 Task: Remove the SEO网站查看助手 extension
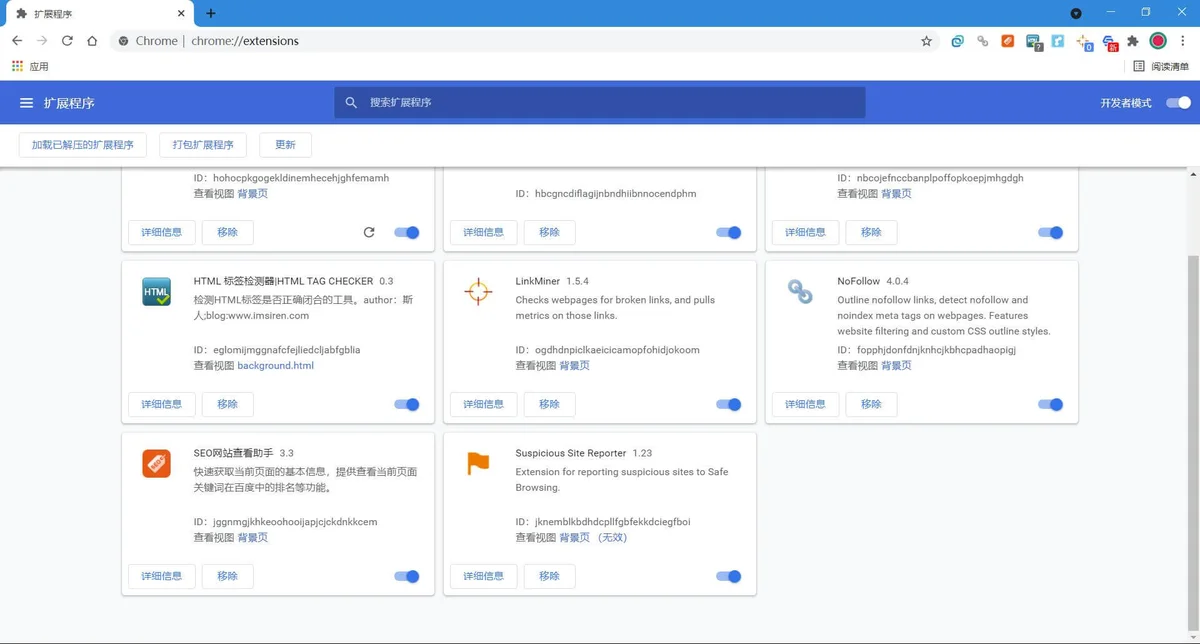point(228,576)
